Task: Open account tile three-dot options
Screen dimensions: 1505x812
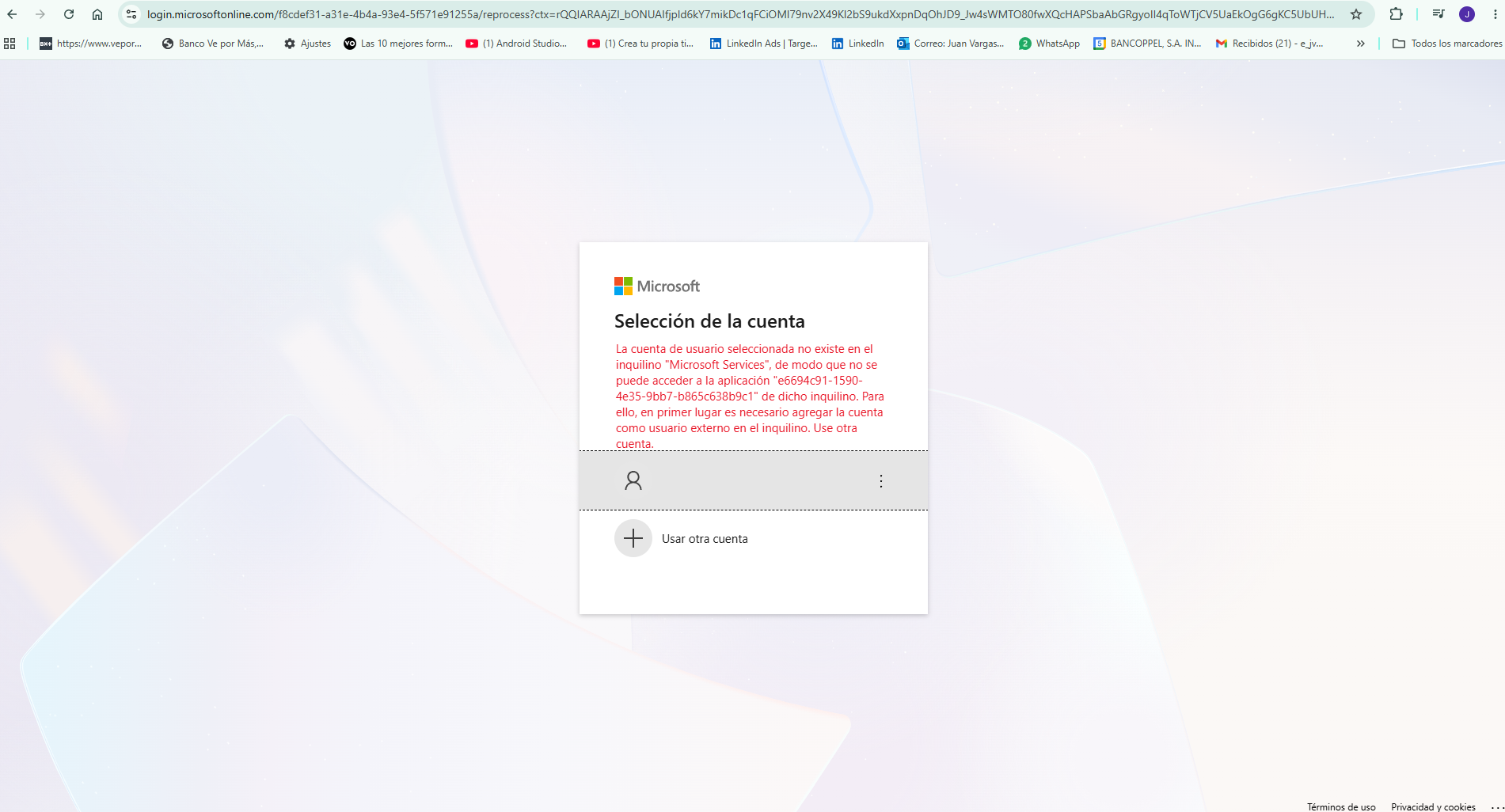Action: (881, 481)
